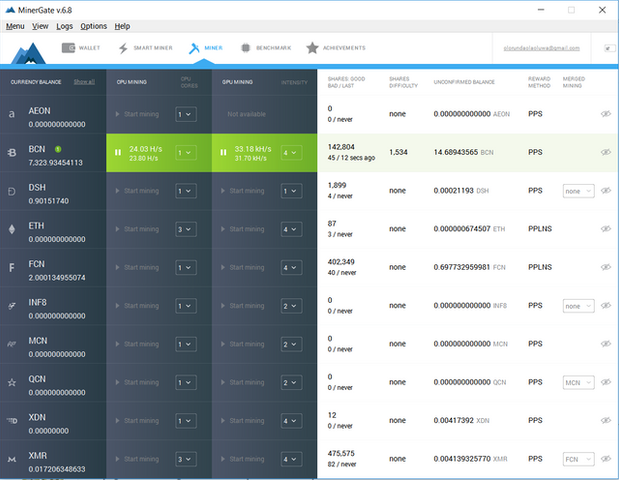Click the BCN currency icon
This screenshot has height=480, width=619.
[12, 152]
